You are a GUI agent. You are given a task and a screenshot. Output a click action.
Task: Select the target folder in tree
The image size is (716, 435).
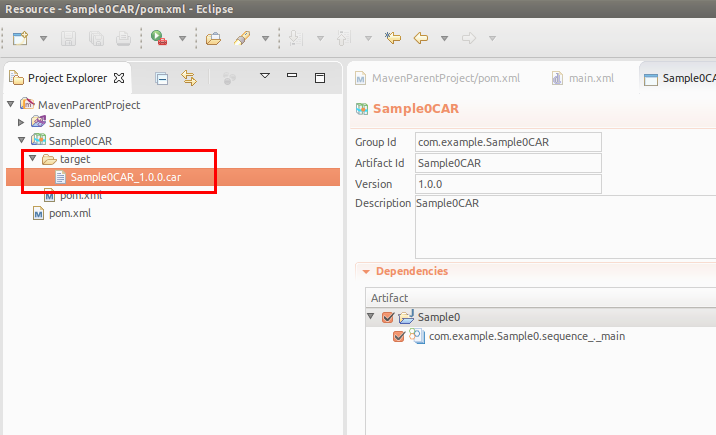coord(75,159)
